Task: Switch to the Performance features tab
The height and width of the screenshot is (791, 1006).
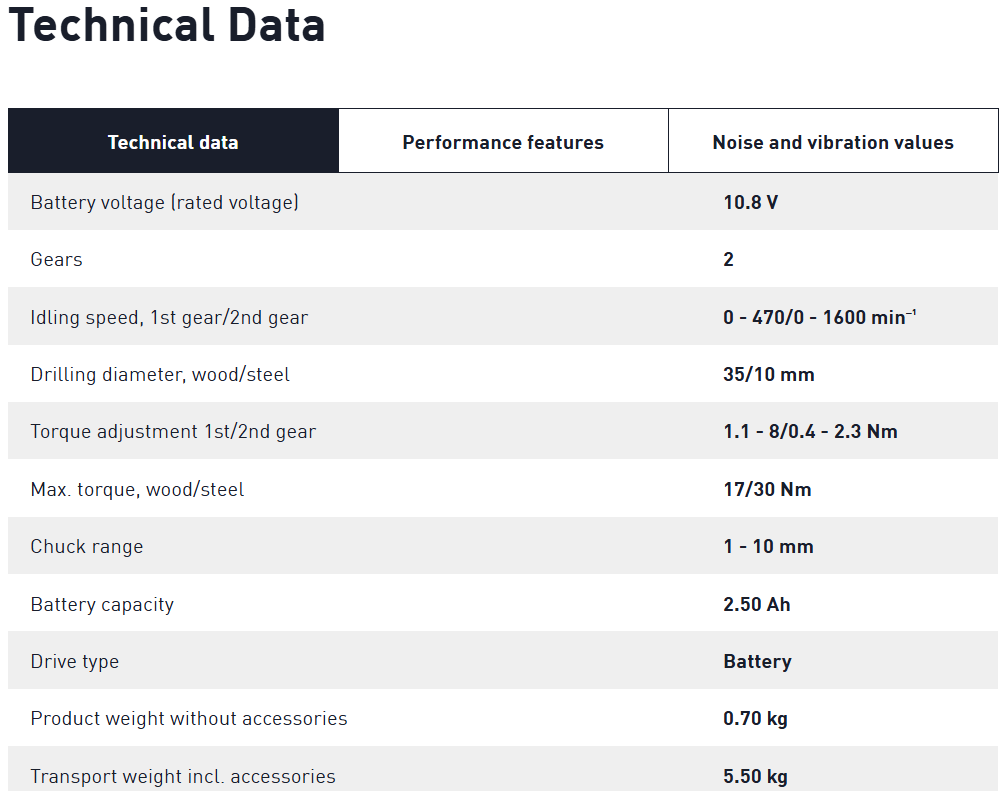Action: coord(503,142)
